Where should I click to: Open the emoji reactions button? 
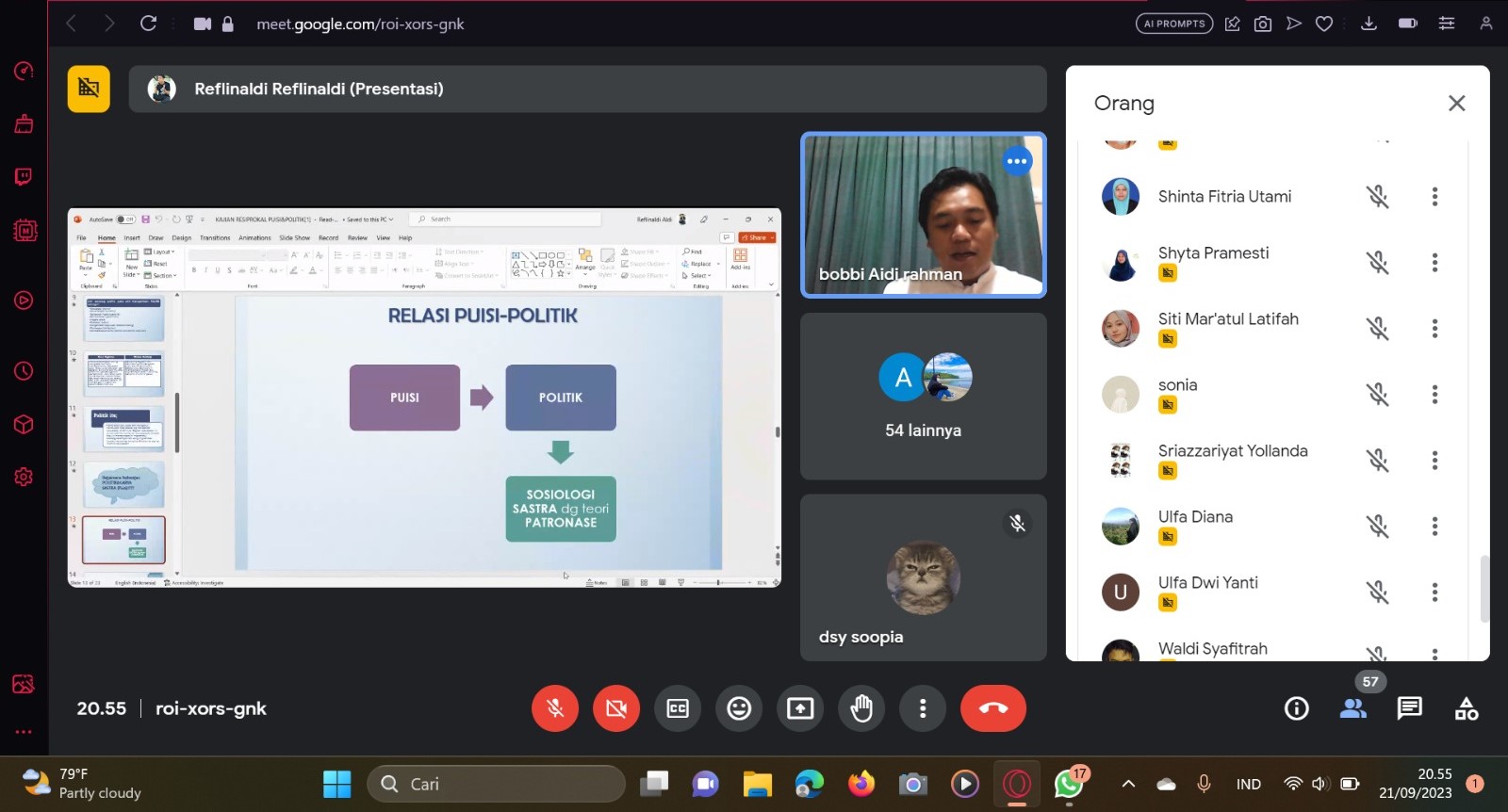point(739,708)
